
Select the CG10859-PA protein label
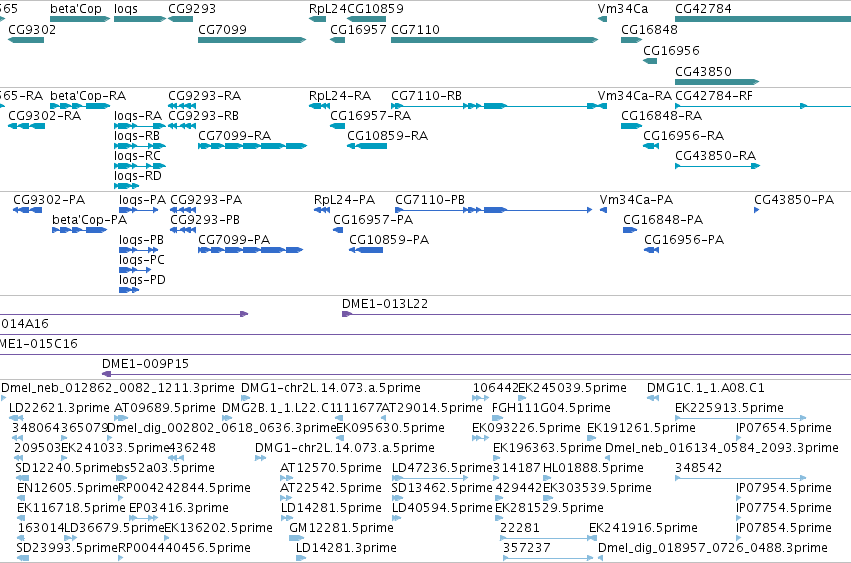(x=389, y=240)
